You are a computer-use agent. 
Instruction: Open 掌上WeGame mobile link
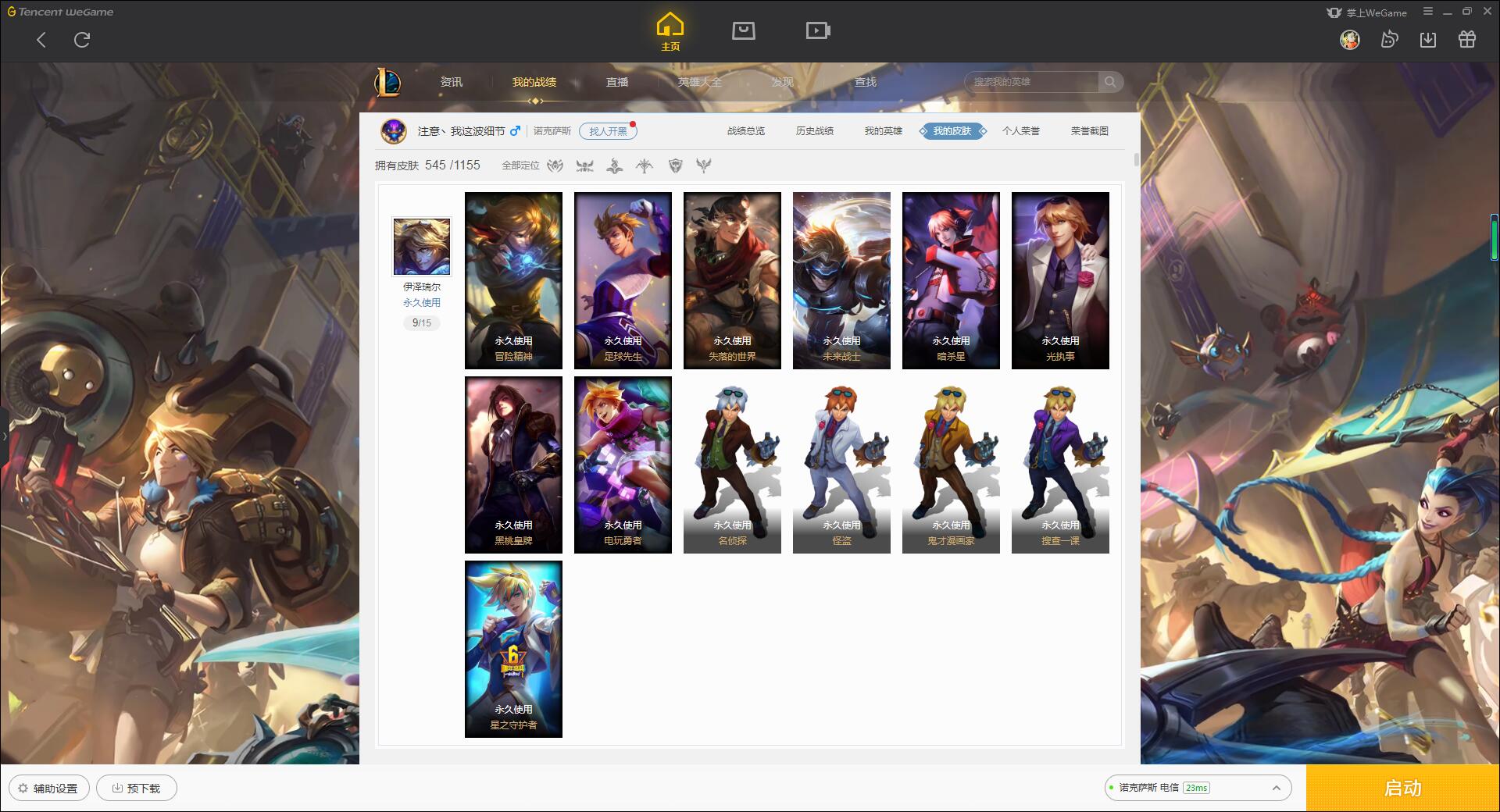click(1366, 12)
